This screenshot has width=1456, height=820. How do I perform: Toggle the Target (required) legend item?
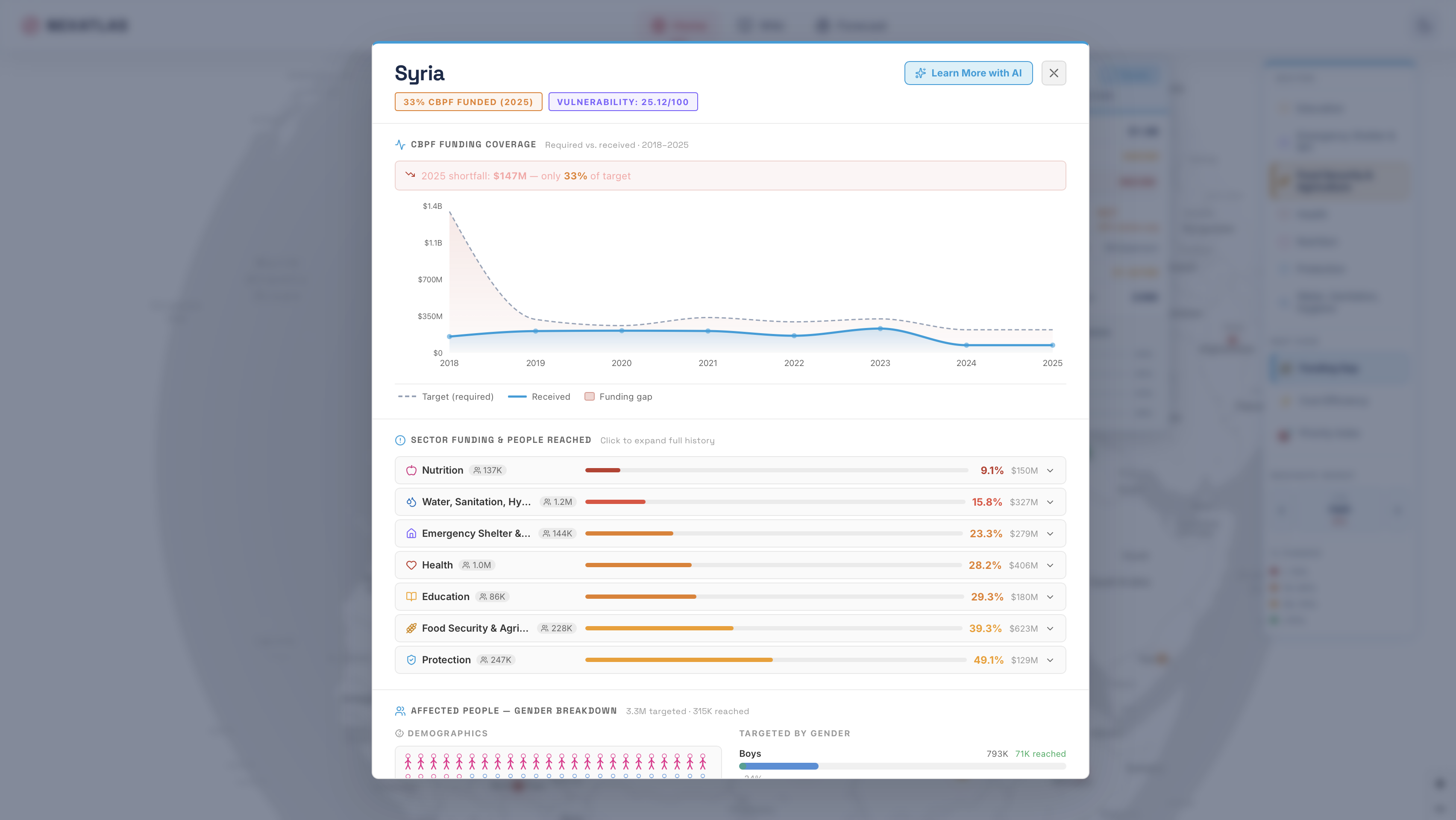coord(446,397)
